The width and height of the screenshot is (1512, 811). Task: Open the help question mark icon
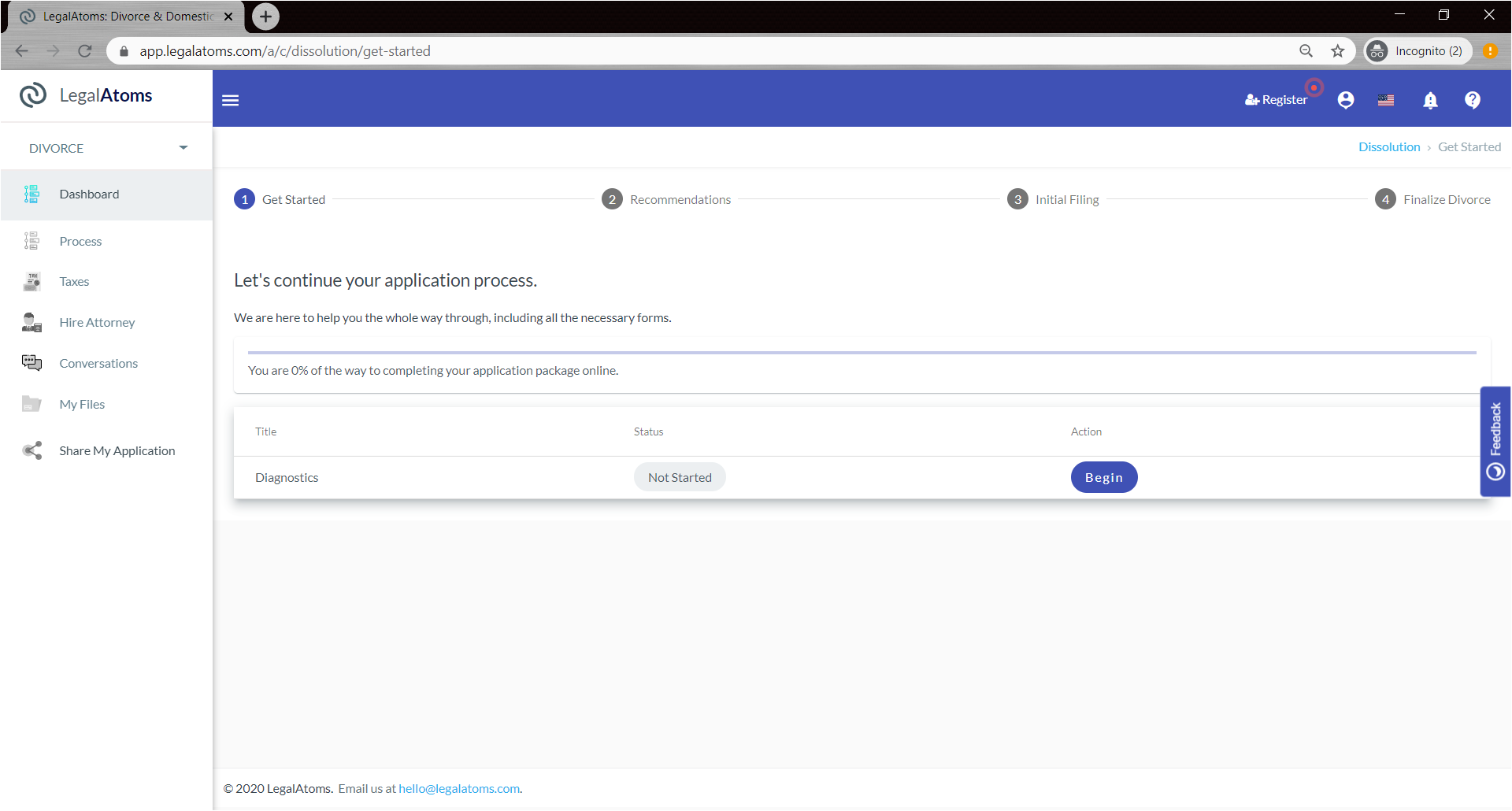click(x=1473, y=100)
